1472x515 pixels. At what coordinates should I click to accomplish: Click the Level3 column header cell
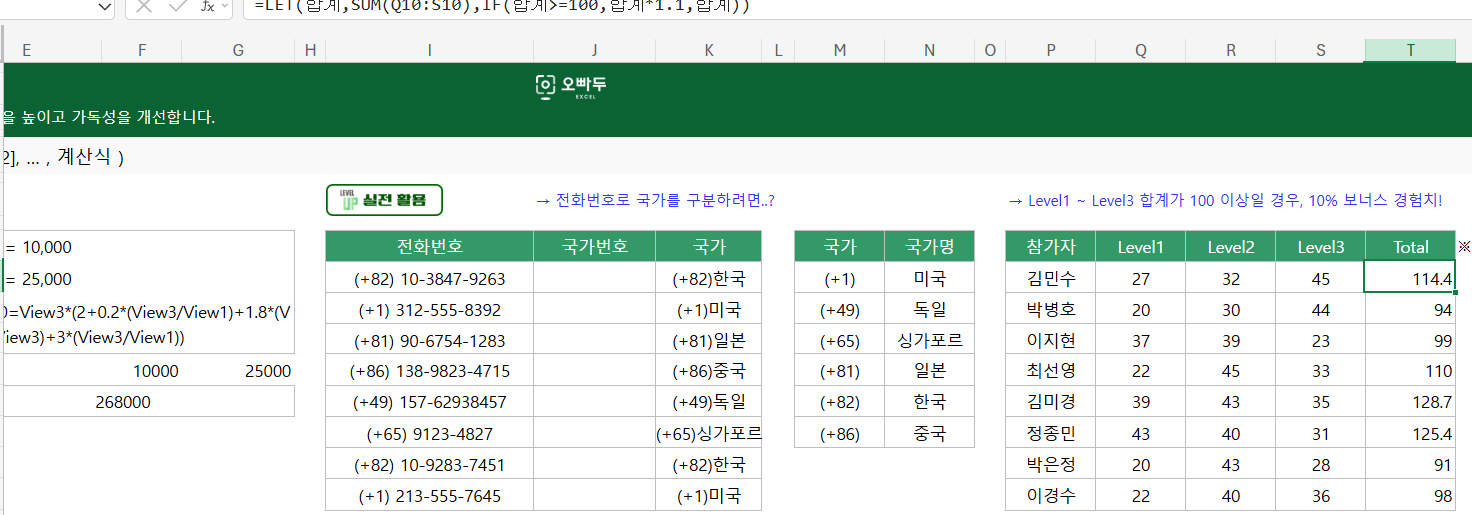[1320, 246]
